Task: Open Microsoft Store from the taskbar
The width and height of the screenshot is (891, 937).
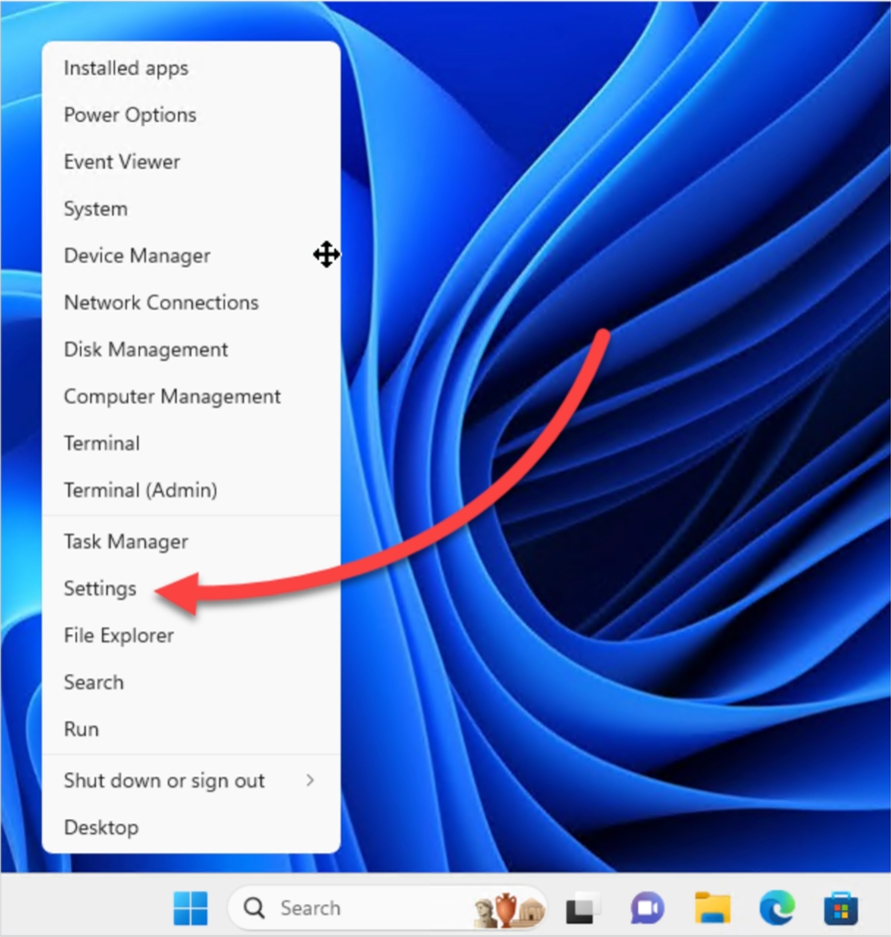Action: click(841, 908)
